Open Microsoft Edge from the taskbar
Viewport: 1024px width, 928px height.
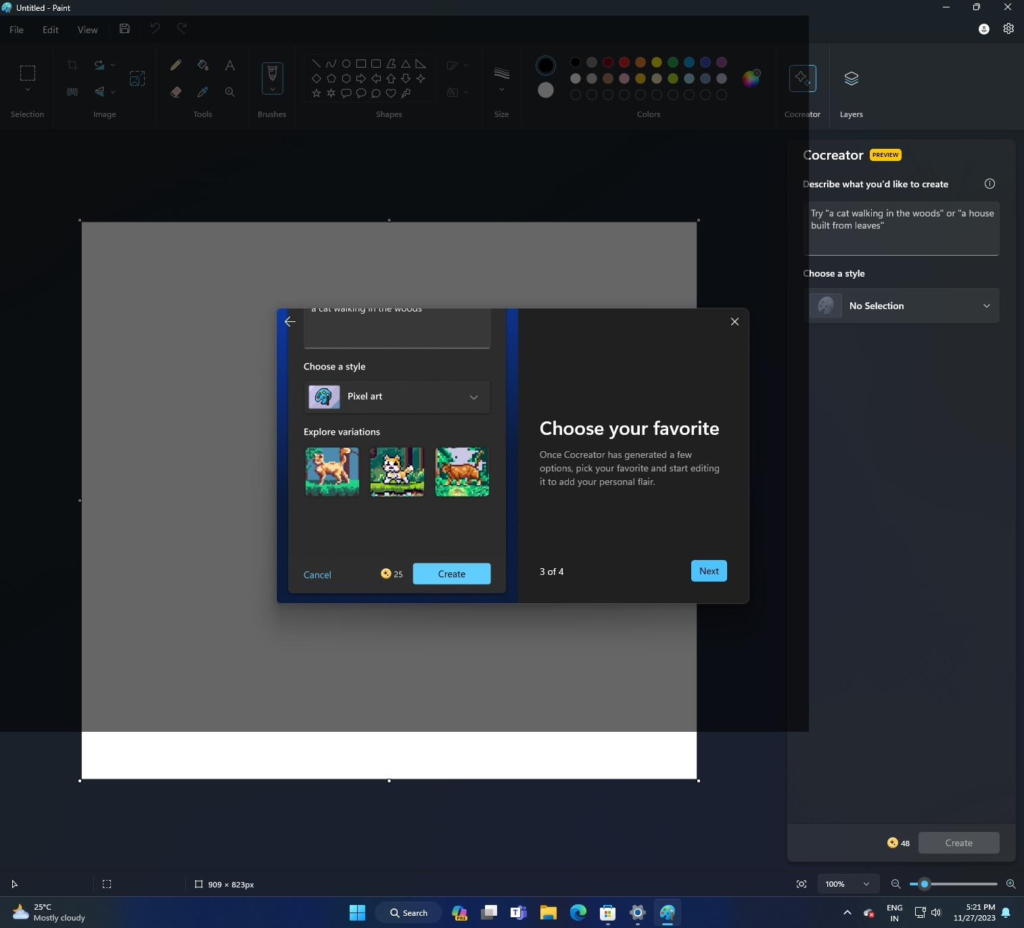[x=578, y=912]
